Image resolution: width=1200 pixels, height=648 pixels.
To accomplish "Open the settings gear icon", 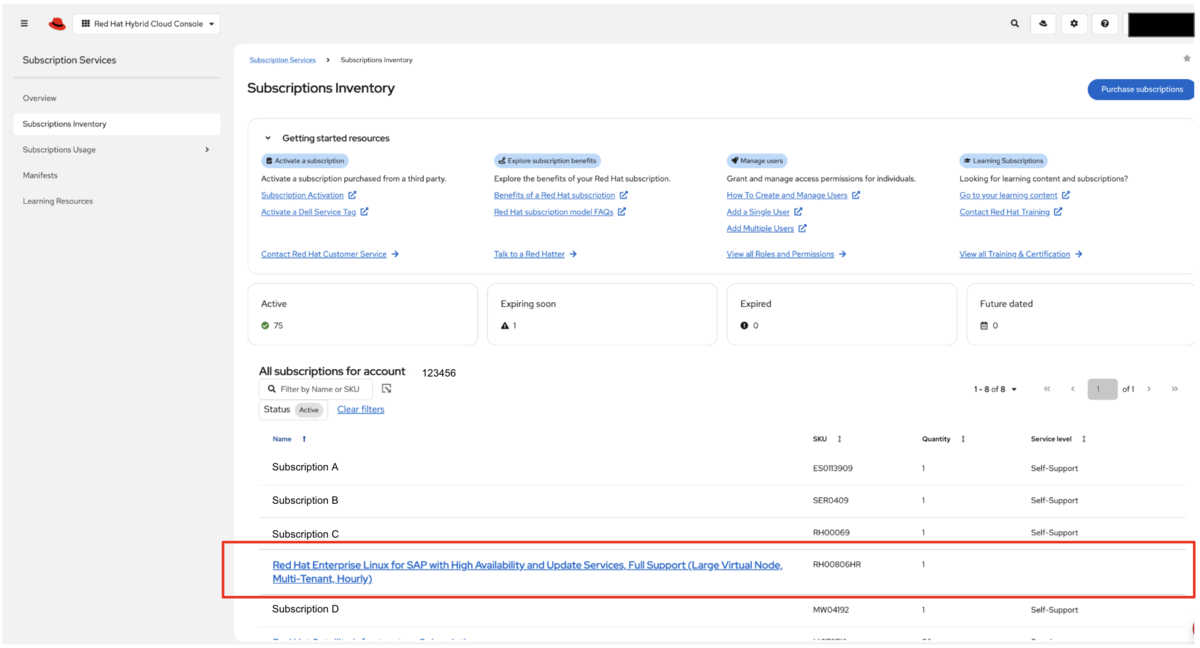I will coord(1074,23).
